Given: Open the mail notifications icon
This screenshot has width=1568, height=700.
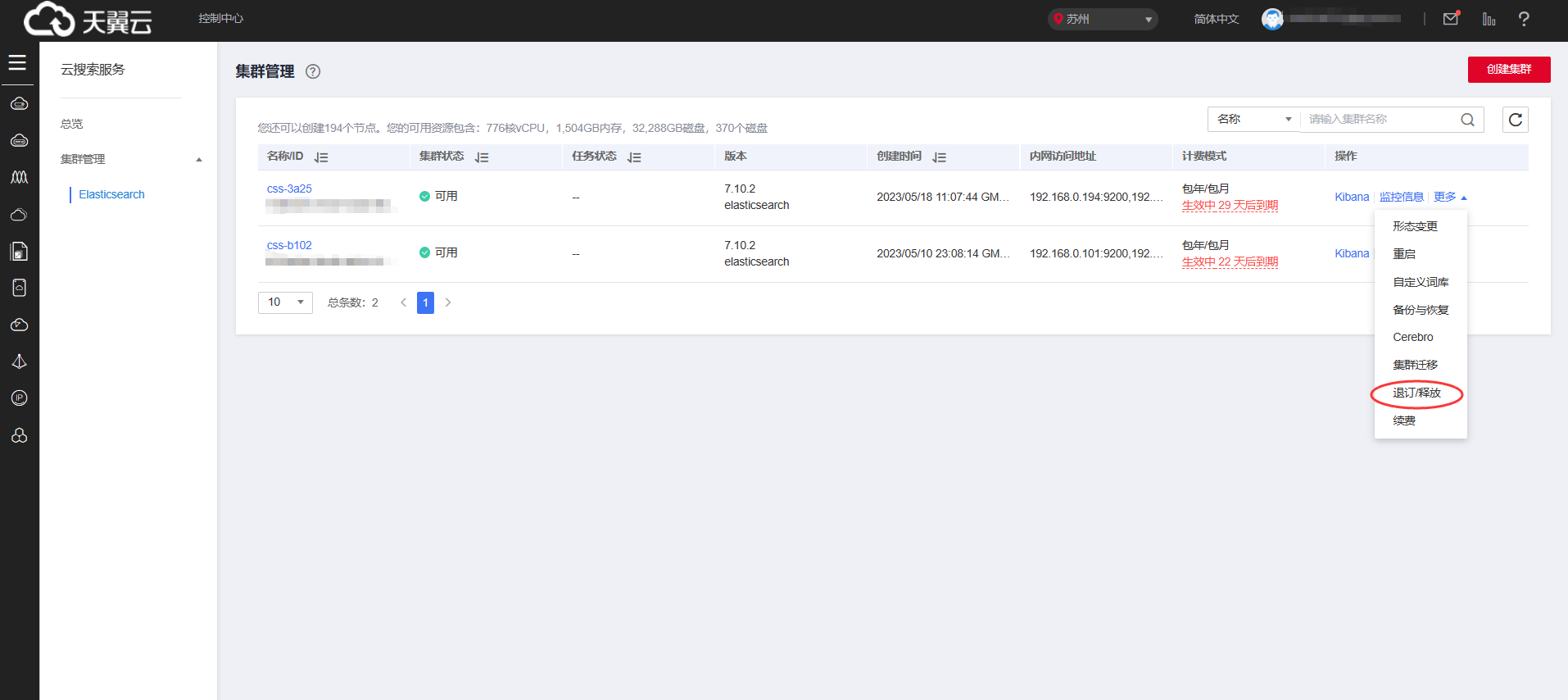Looking at the screenshot, I should point(1450,19).
